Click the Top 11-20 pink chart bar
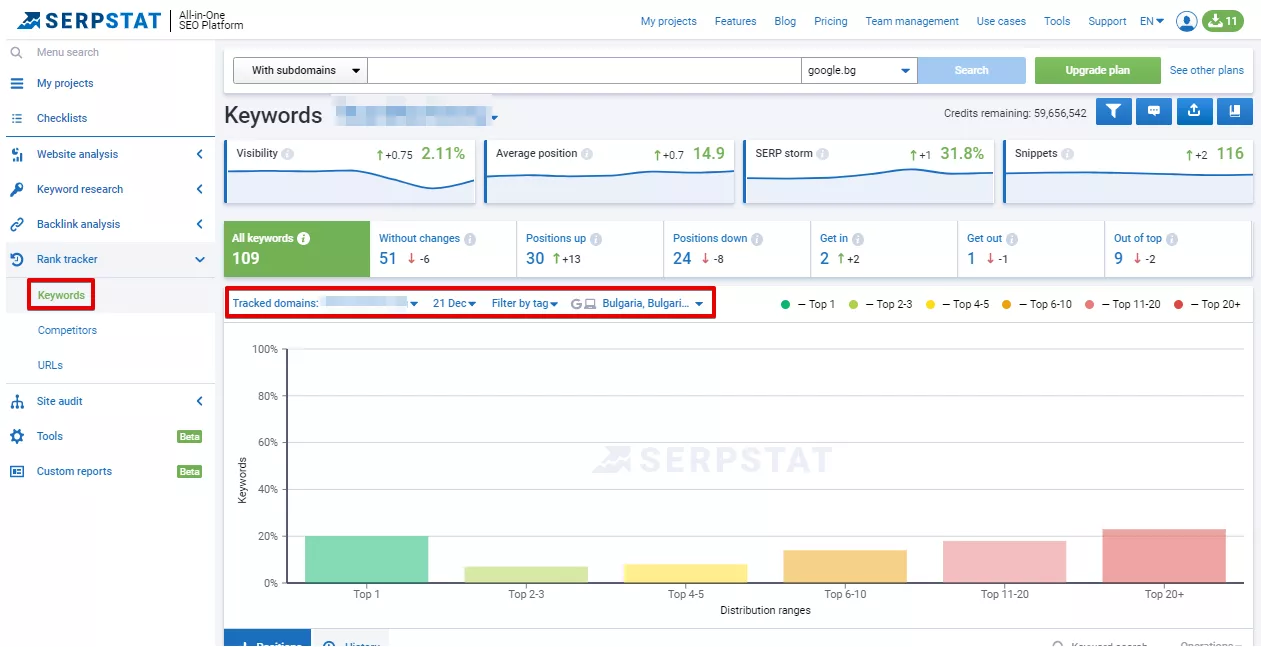This screenshot has height=647, width=1261. click(x=1004, y=561)
